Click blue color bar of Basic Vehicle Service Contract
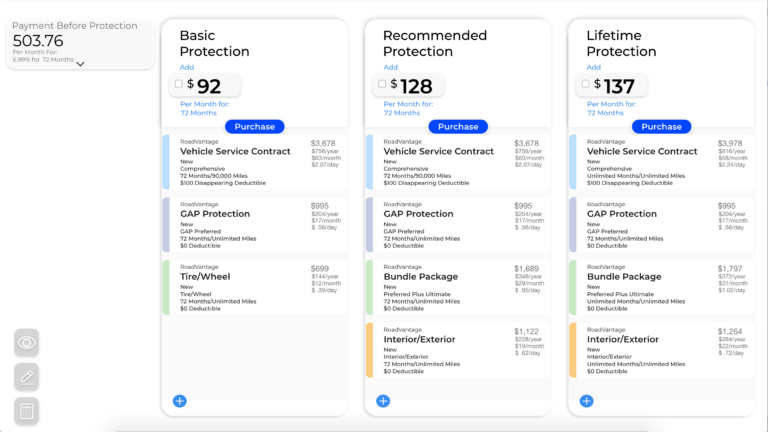Image resolution: width=768 pixels, height=432 pixels. click(166, 162)
